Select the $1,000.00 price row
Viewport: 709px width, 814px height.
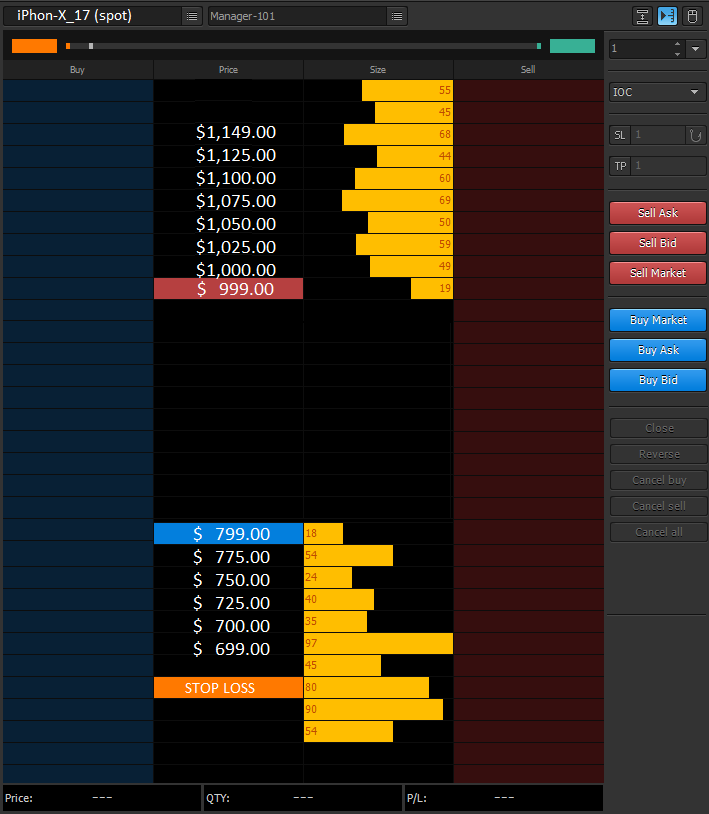(236, 269)
